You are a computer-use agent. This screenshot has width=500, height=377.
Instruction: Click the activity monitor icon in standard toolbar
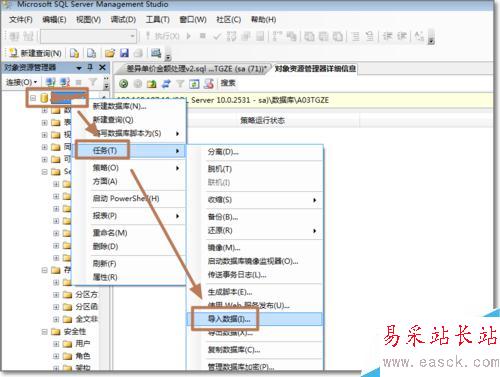click(x=156, y=53)
